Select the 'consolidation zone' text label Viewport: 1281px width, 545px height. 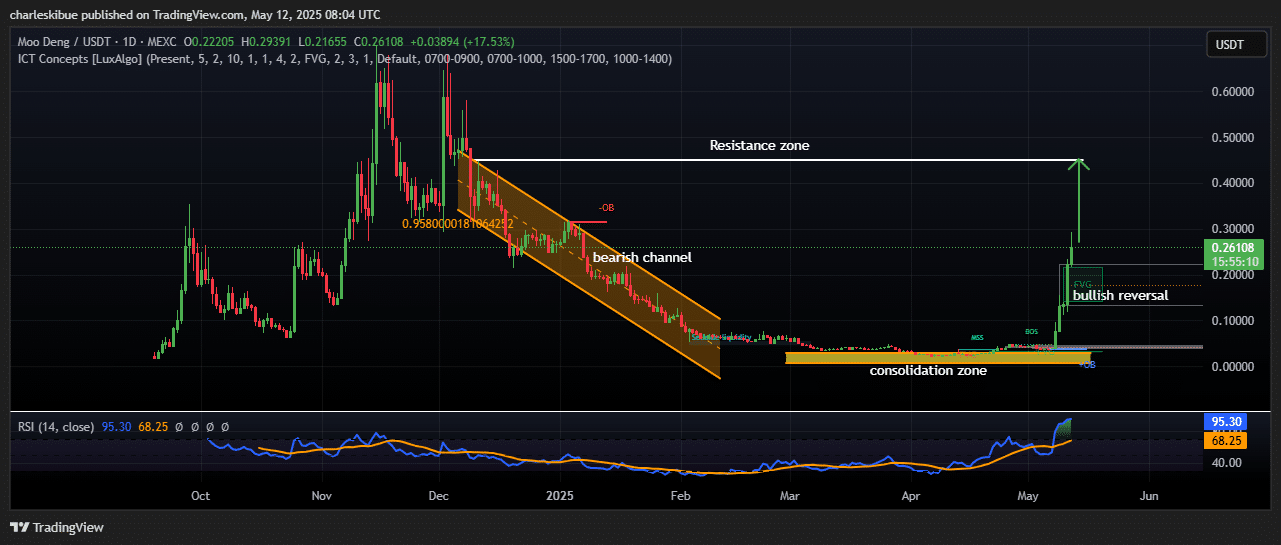pyautogui.click(x=927, y=371)
